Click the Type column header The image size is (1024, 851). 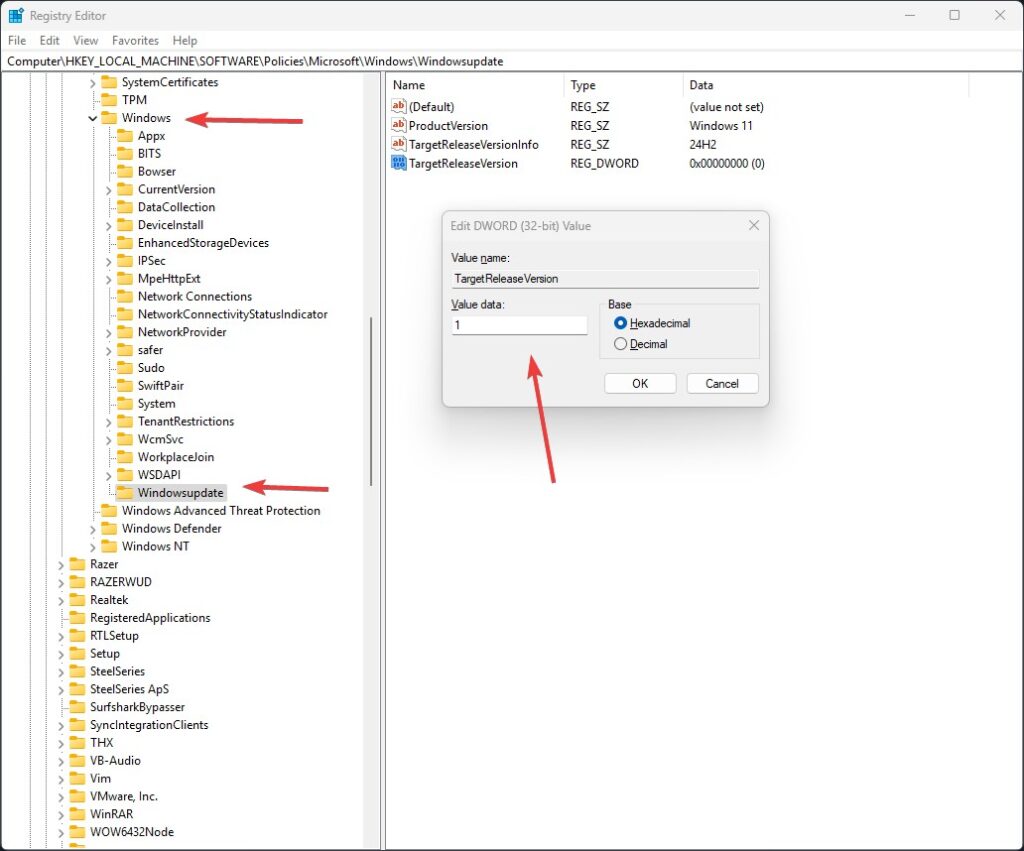click(623, 85)
